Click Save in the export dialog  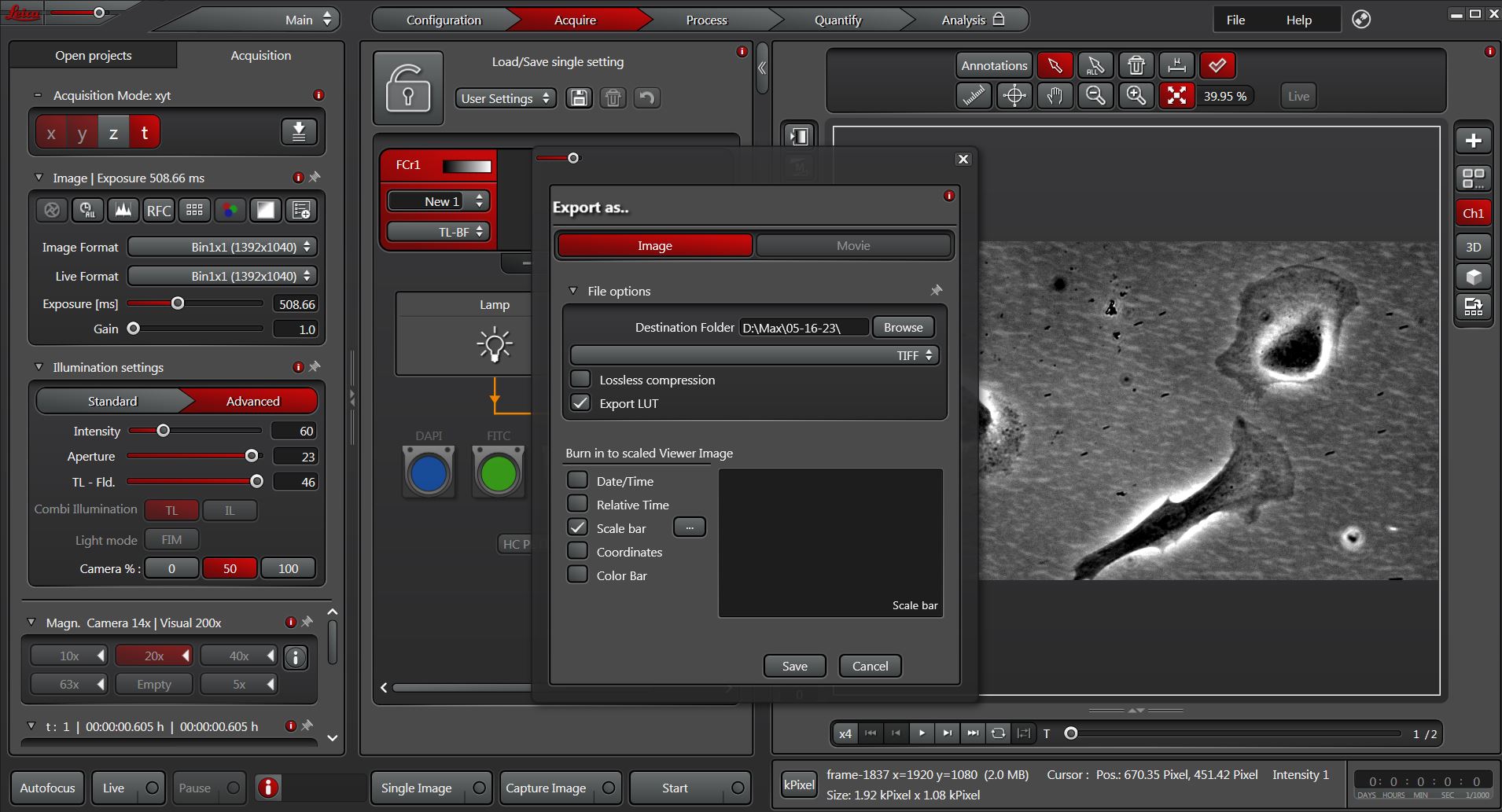794,666
